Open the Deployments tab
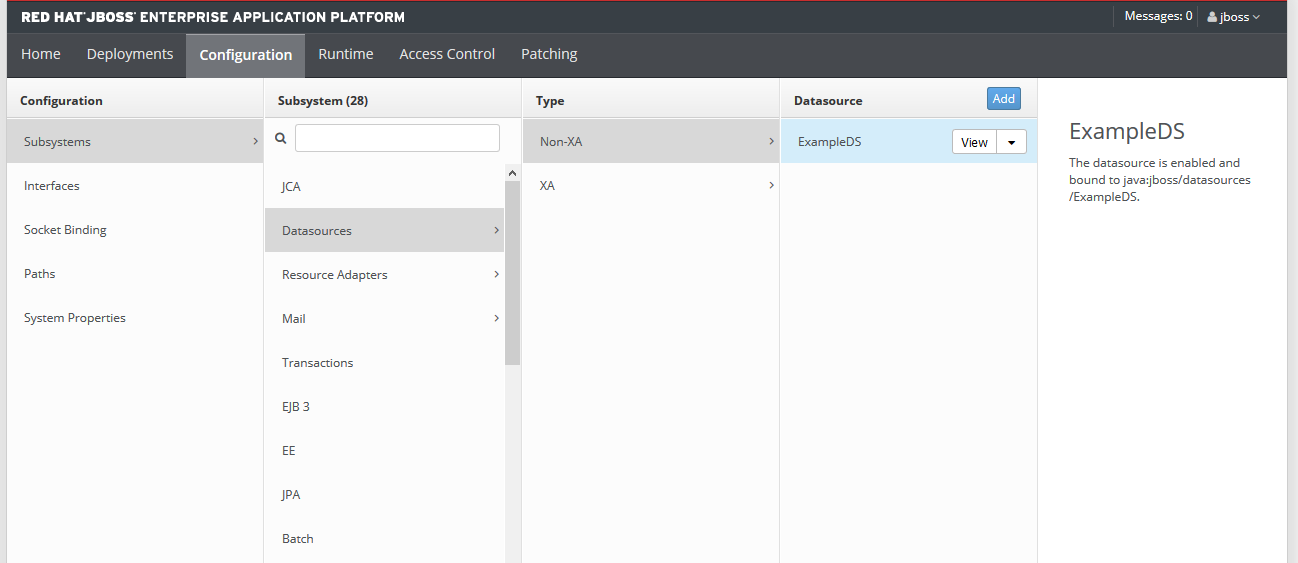Viewport: 1298px width, 563px height. click(130, 54)
